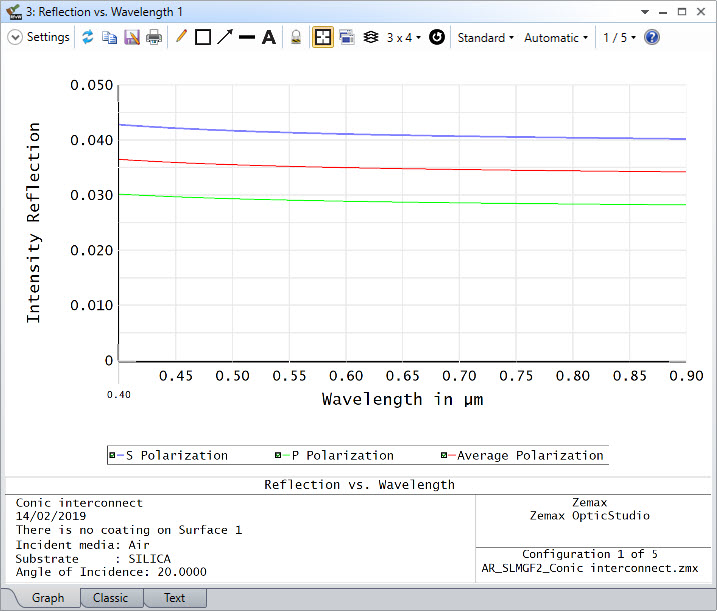Click the Refresh update arrows icon
Viewport: 717px width, 611px height.
(x=88, y=38)
